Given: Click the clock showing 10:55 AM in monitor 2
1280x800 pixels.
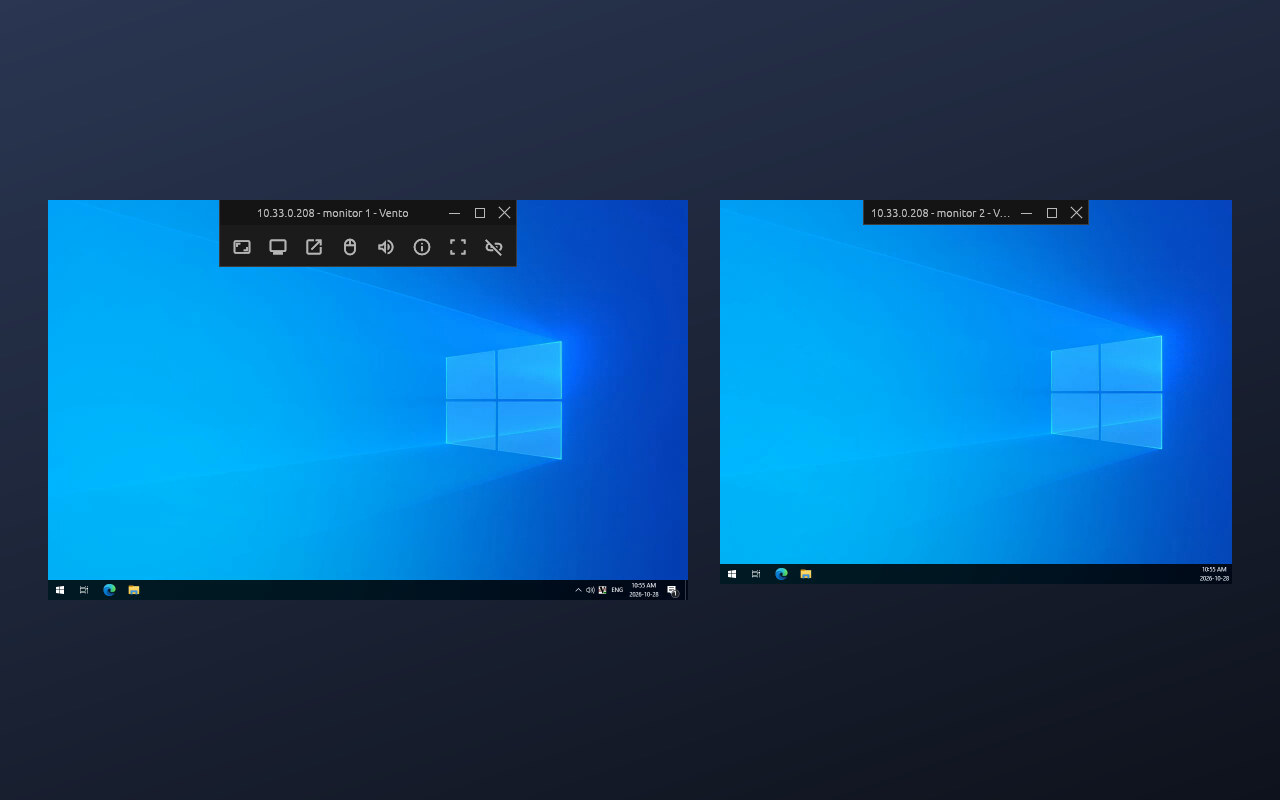Looking at the screenshot, I should (1214, 574).
